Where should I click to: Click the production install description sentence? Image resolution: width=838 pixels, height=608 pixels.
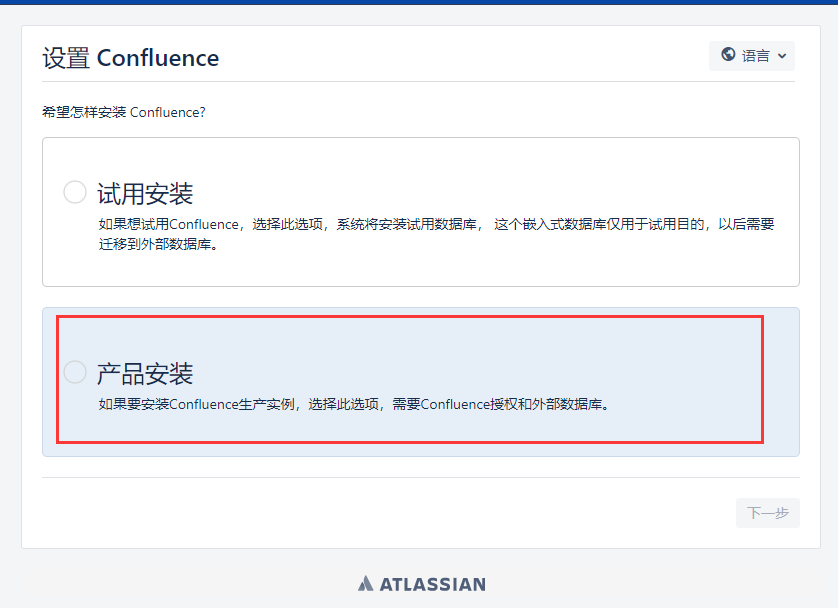tap(353, 405)
